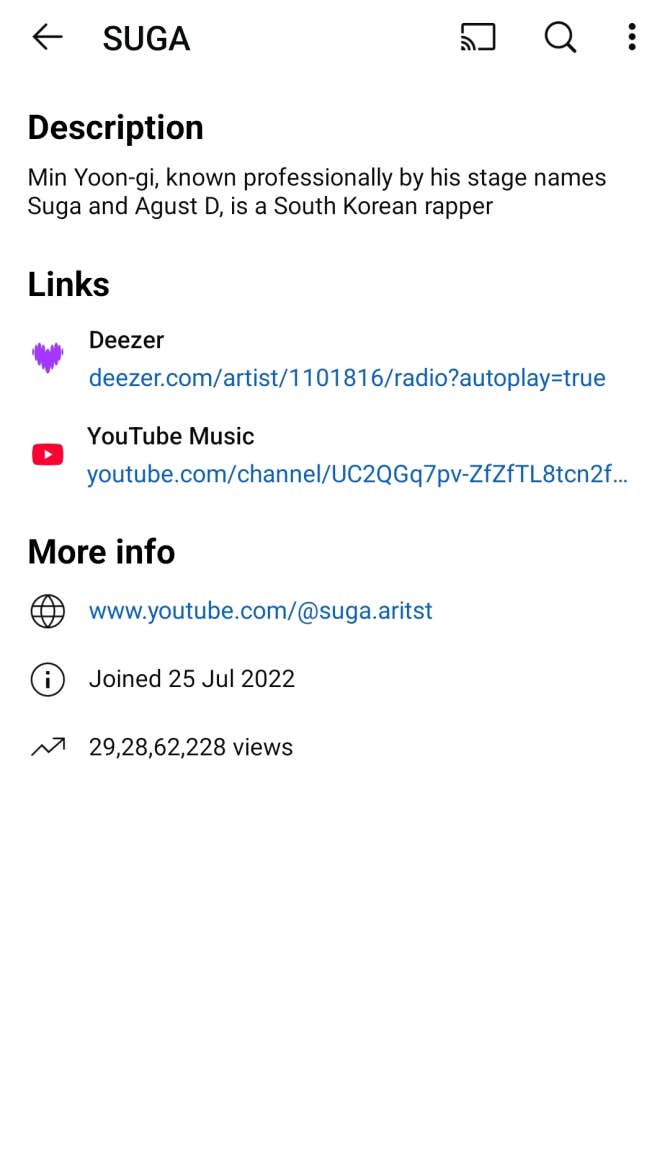The width and height of the screenshot is (670, 1150).
Task: Tap the Joined 25 Jul 2022 text
Action: [192, 679]
